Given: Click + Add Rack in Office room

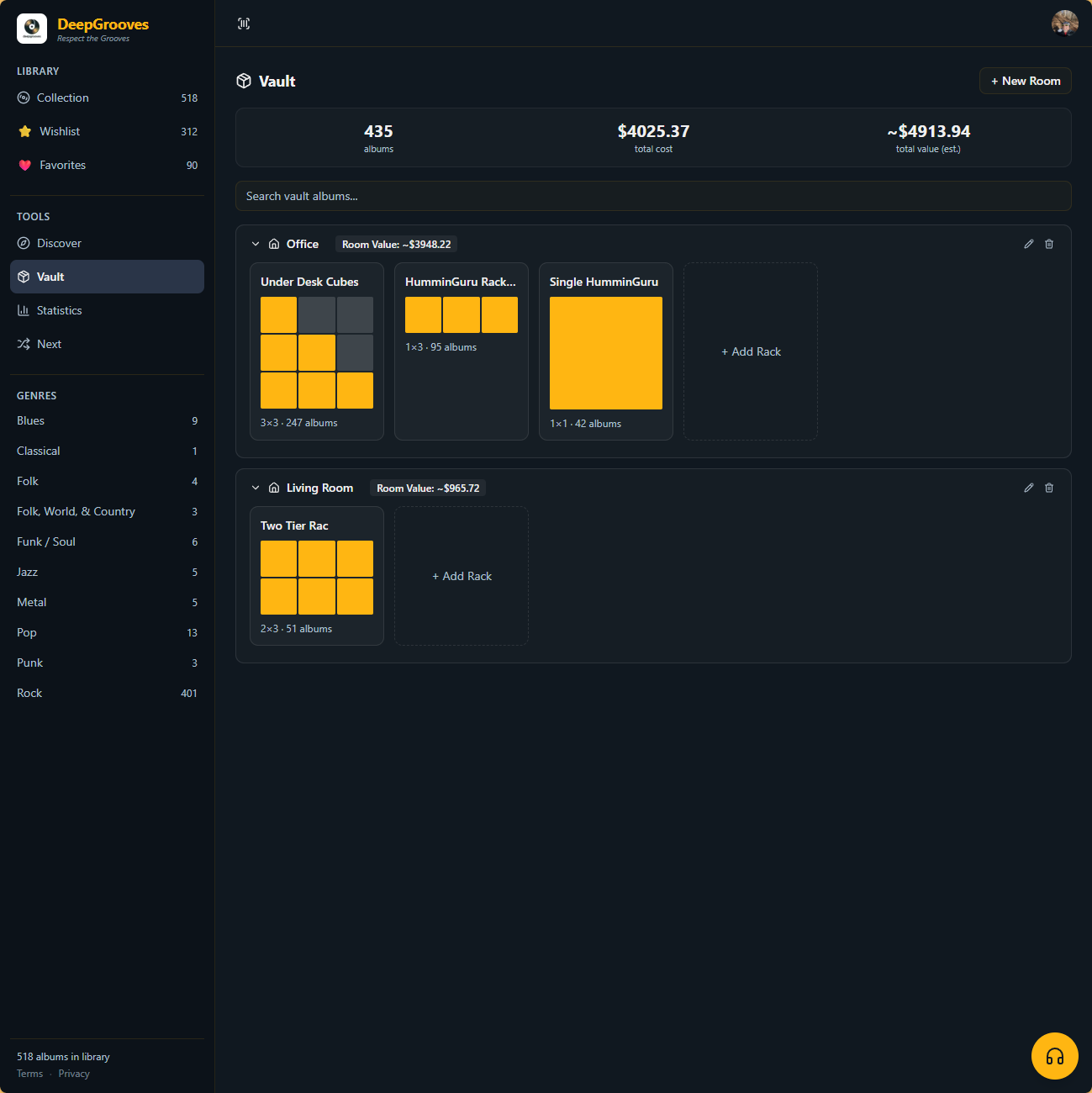Looking at the screenshot, I should 751,351.
